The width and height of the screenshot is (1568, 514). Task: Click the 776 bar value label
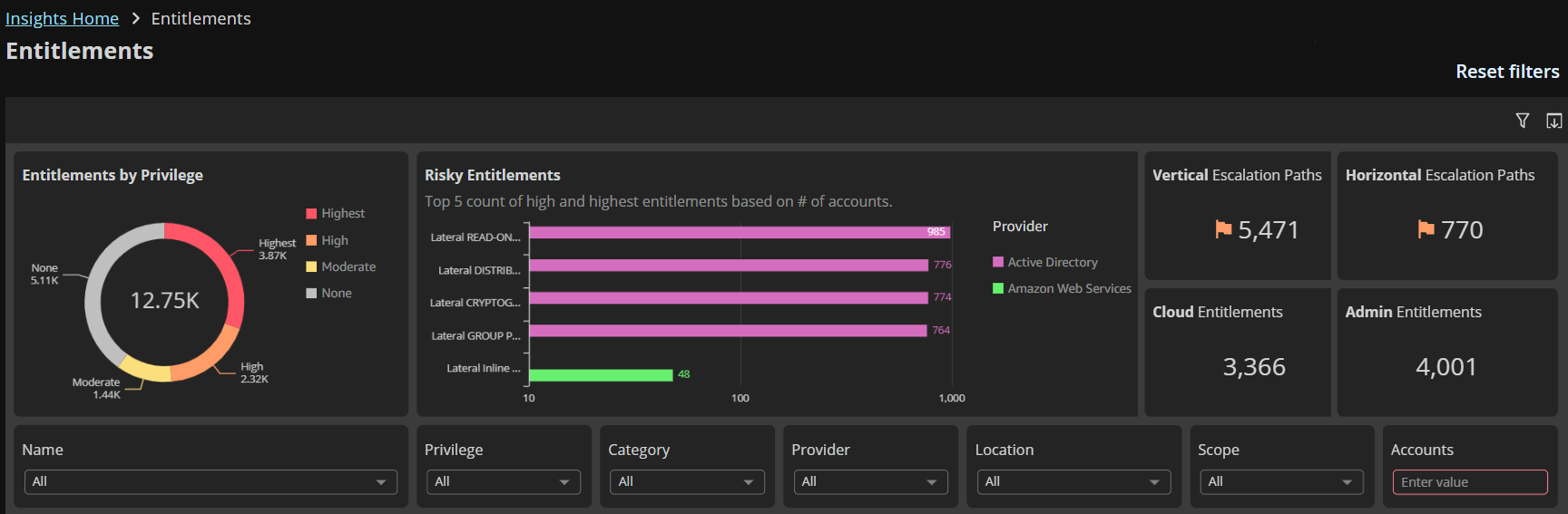point(943,265)
